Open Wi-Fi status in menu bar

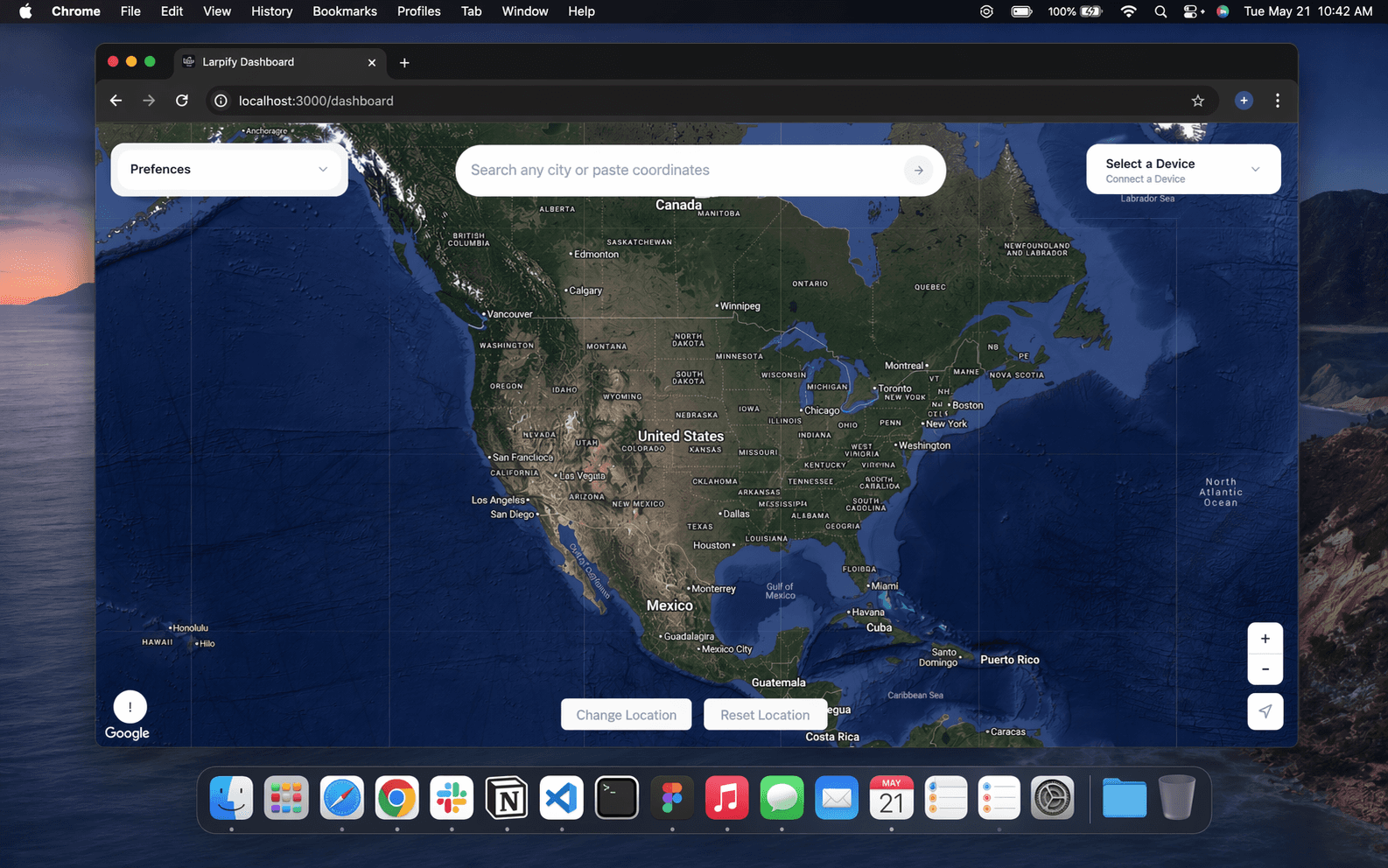coord(1129,11)
